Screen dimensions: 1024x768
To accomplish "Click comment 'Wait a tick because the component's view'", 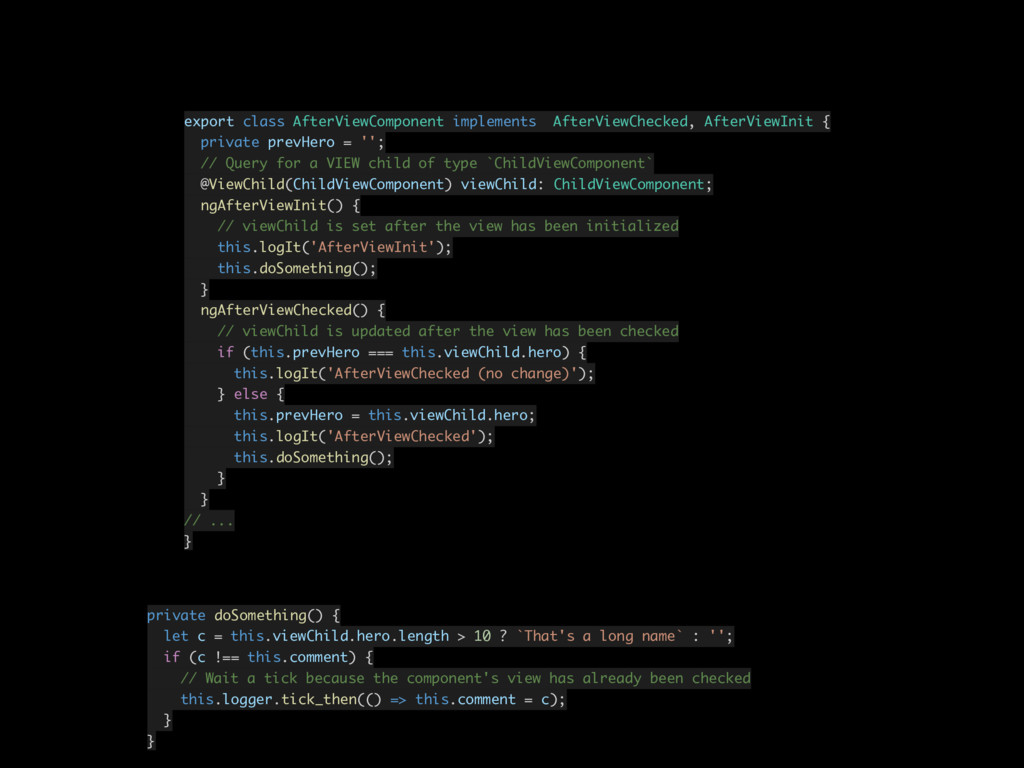I will click(x=466, y=678).
